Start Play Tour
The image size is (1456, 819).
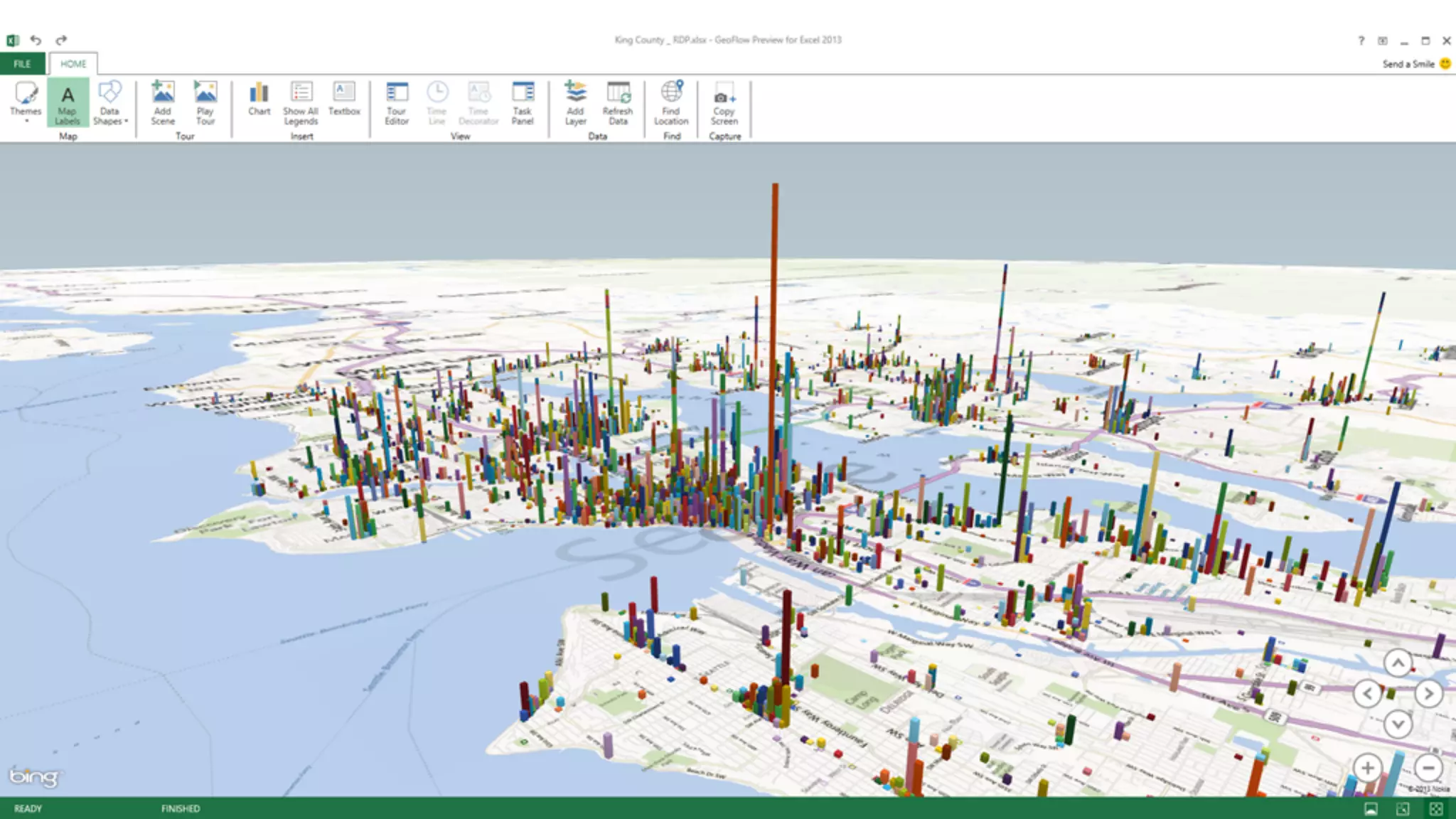point(205,102)
